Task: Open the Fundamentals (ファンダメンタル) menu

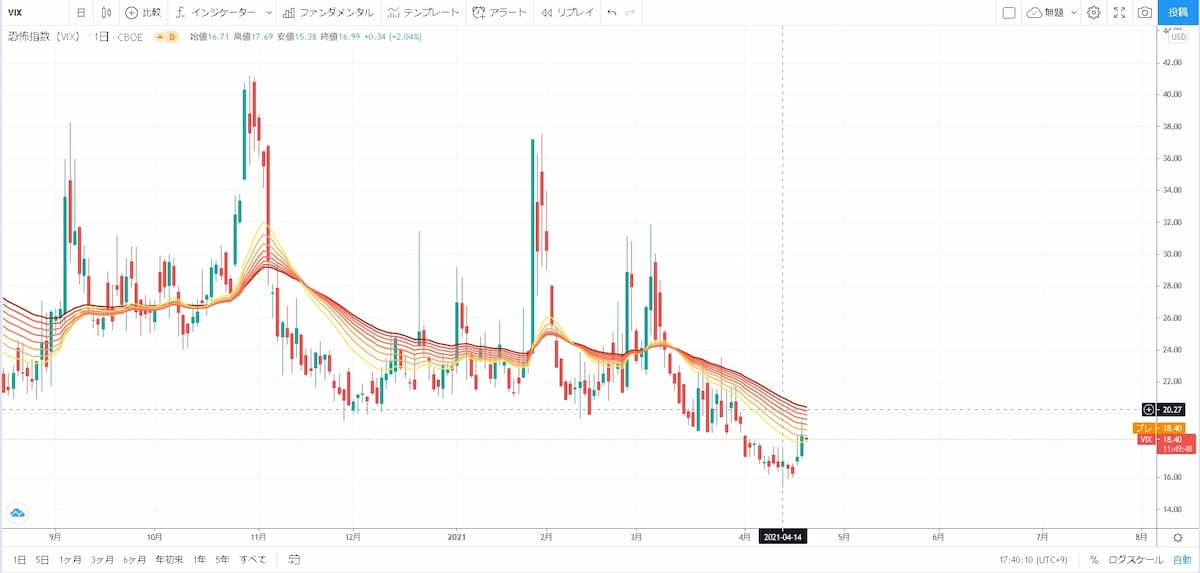Action: (x=328, y=13)
